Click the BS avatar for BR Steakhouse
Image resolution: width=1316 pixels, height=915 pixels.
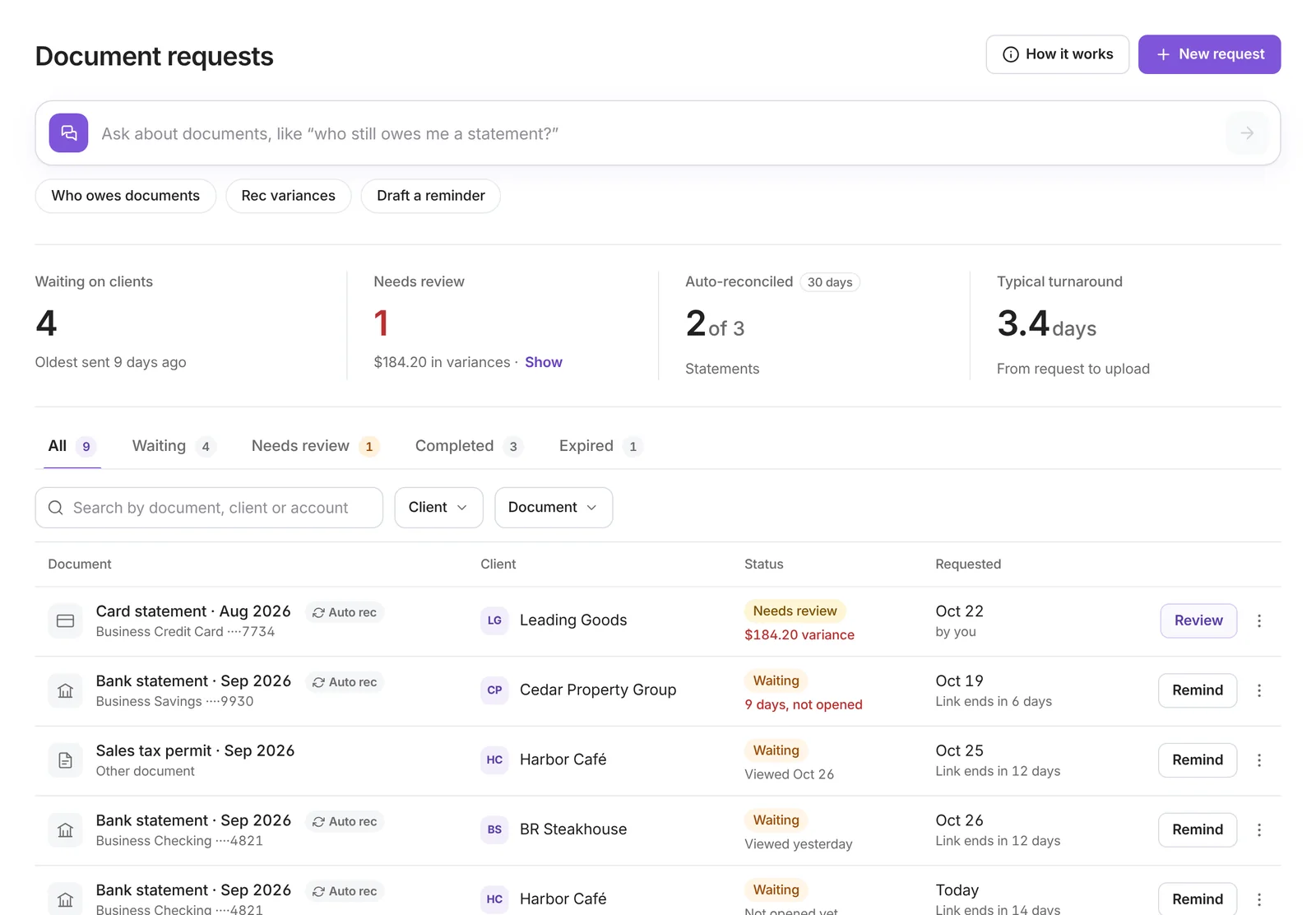494,829
